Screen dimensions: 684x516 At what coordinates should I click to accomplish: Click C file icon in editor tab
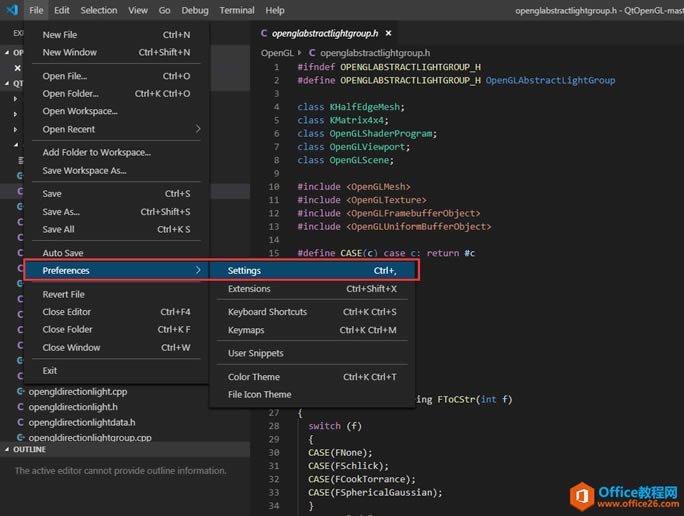[x=264, y=33]
